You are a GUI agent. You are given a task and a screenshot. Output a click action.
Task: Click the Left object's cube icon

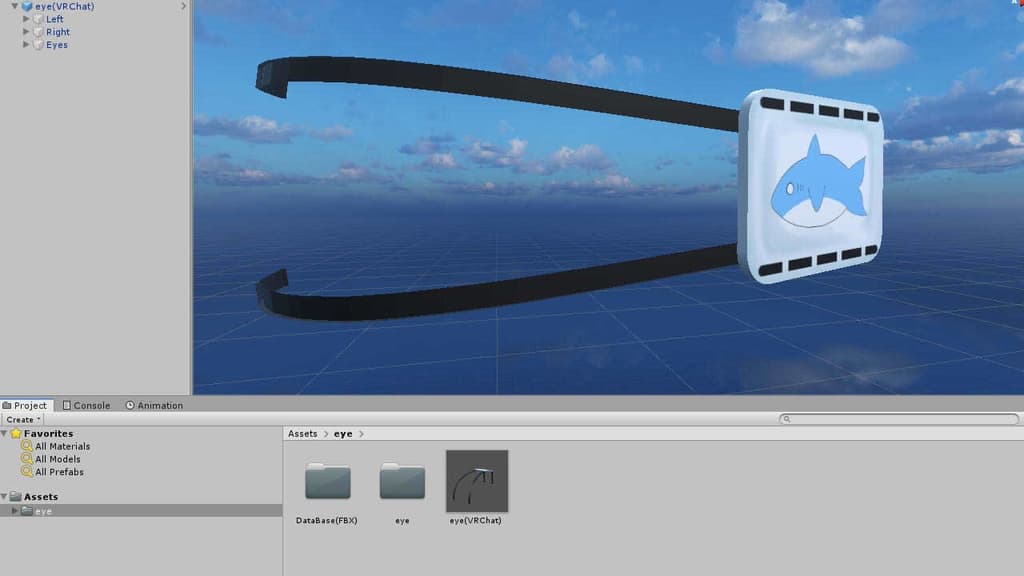pyautogui.click(x=38, y=19)
